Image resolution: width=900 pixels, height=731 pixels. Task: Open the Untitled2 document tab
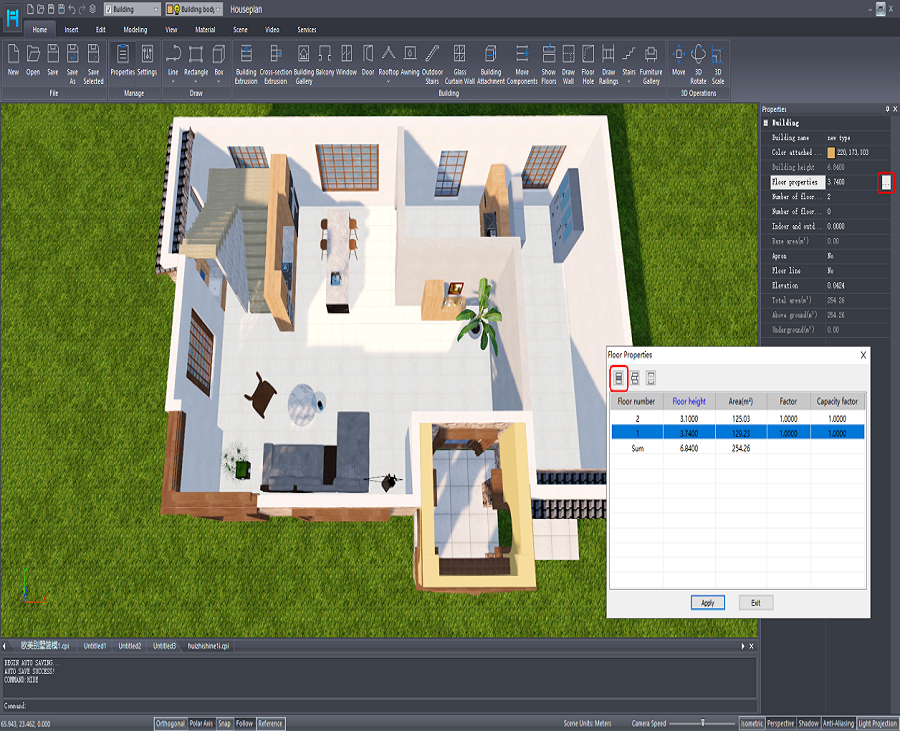point(130,647)
